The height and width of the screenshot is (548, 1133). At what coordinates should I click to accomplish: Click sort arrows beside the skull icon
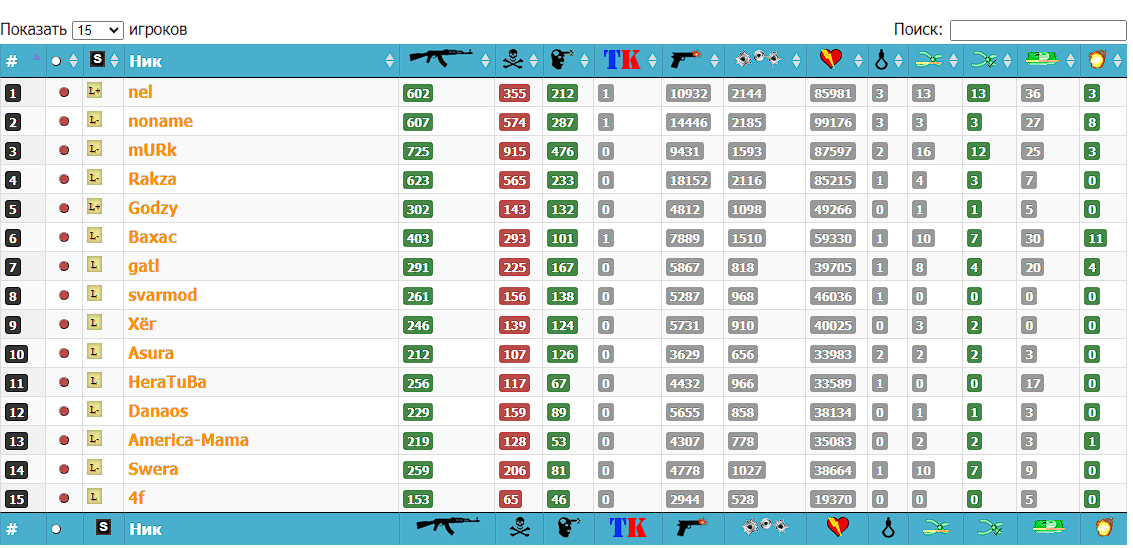click(534, 61)
